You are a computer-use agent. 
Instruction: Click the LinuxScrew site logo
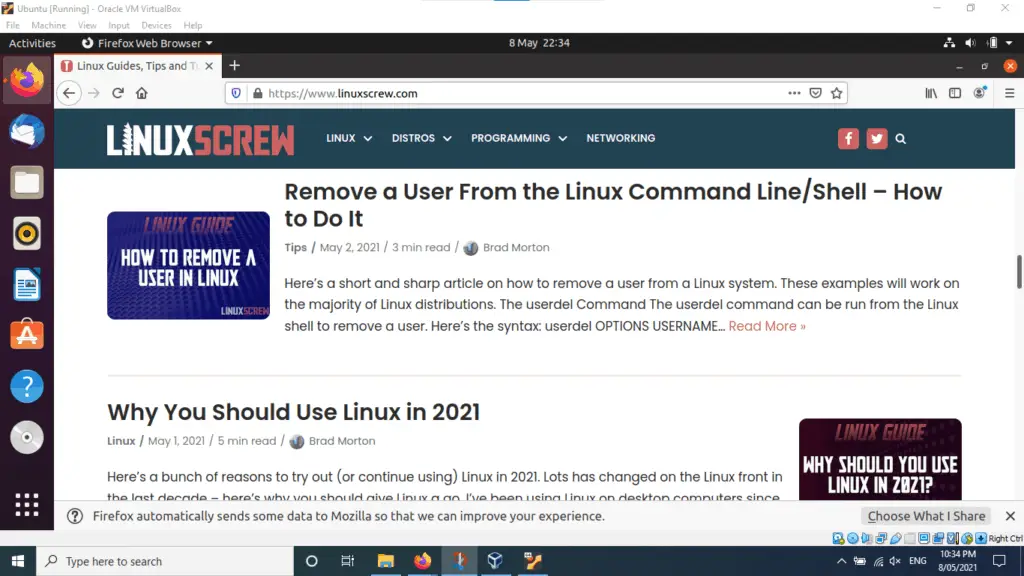tap(200, 139)
